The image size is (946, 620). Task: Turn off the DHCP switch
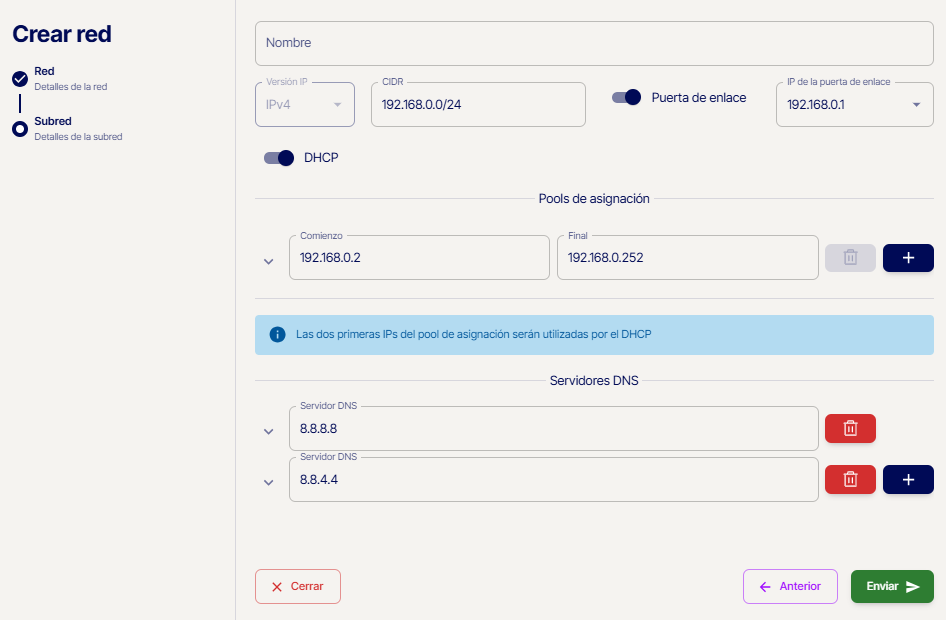279,158
